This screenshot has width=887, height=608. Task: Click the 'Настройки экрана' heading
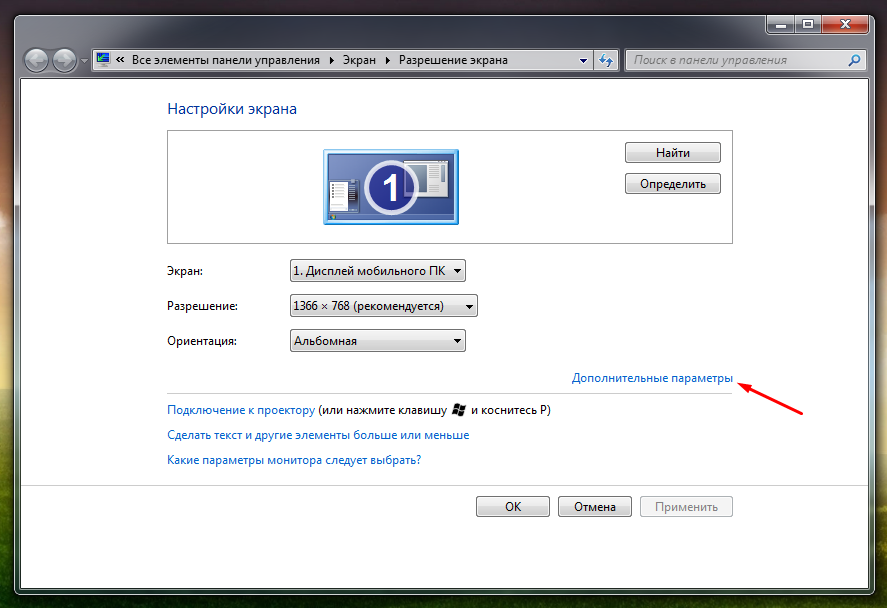pyautogui.click(x=232, y=109)
